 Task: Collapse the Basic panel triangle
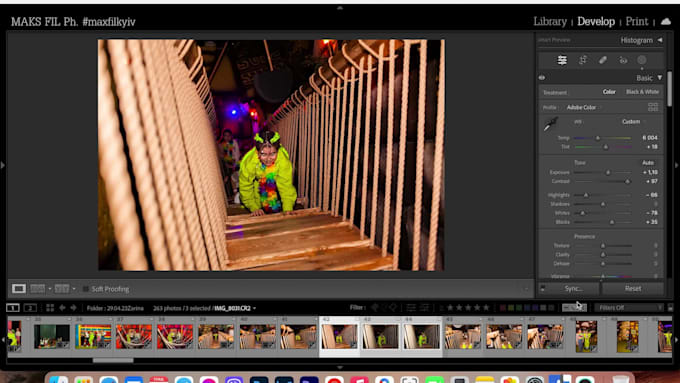pyautogui.click(x=660, y=78)
